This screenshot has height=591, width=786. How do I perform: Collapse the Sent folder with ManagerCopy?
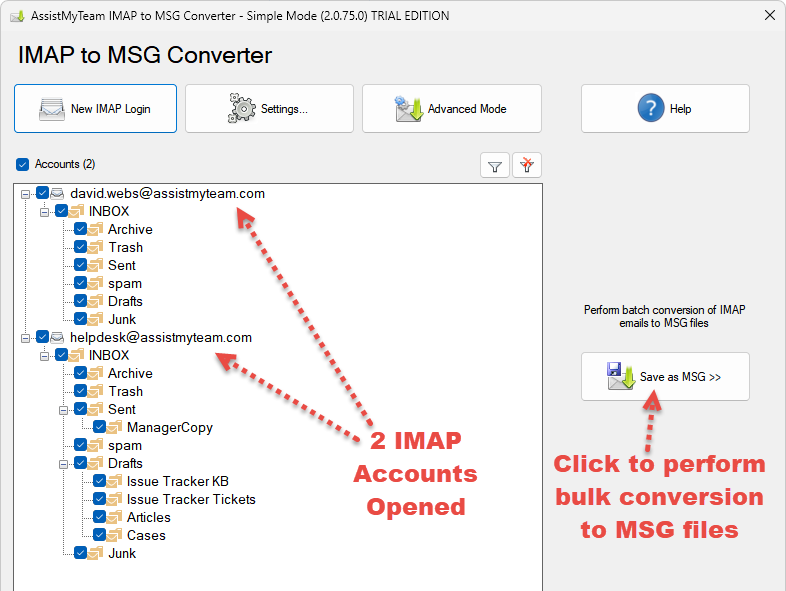[63, 410]
